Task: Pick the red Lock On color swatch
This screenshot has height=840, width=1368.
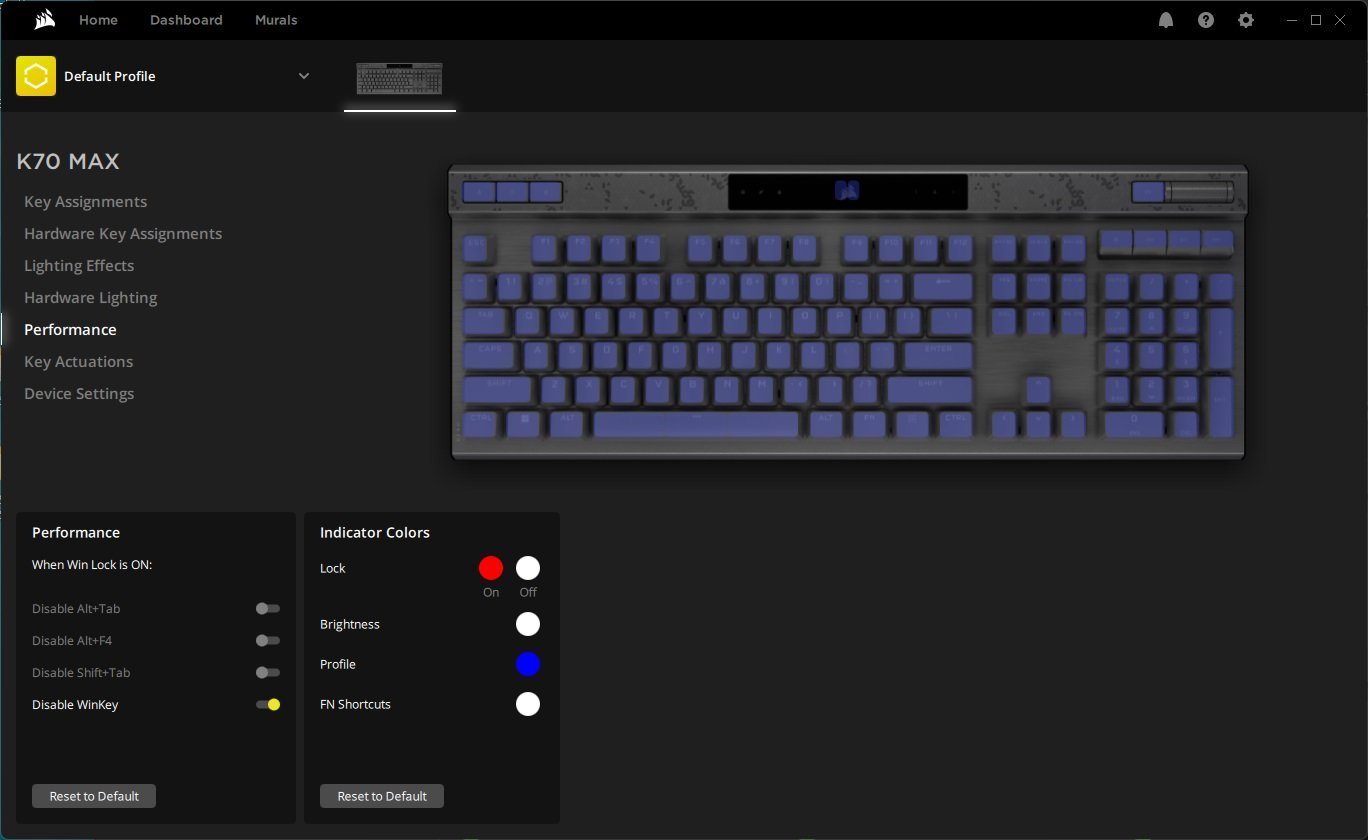Action: coord(491,568)
